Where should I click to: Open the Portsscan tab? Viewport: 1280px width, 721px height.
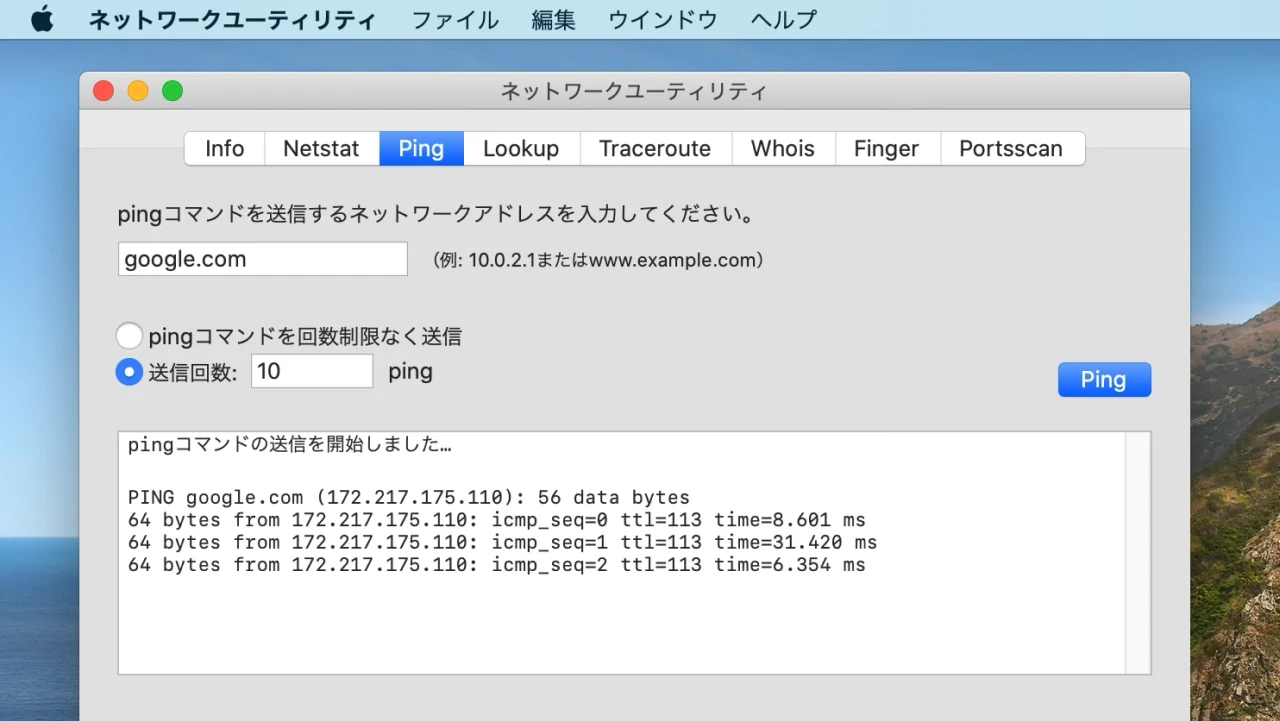tap(1011, 148)
